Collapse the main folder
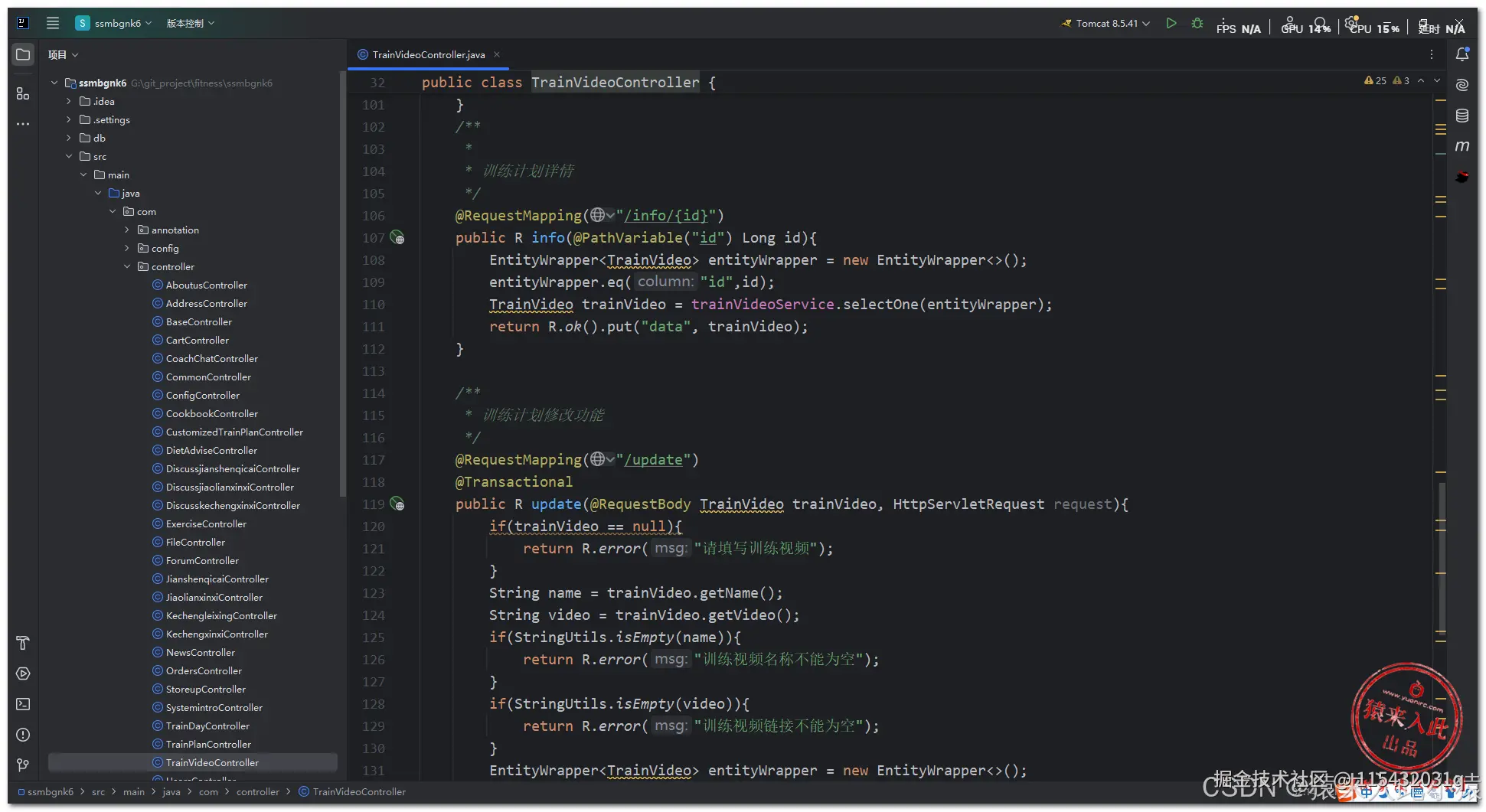 pyautogui.click(x=83, y=174)
